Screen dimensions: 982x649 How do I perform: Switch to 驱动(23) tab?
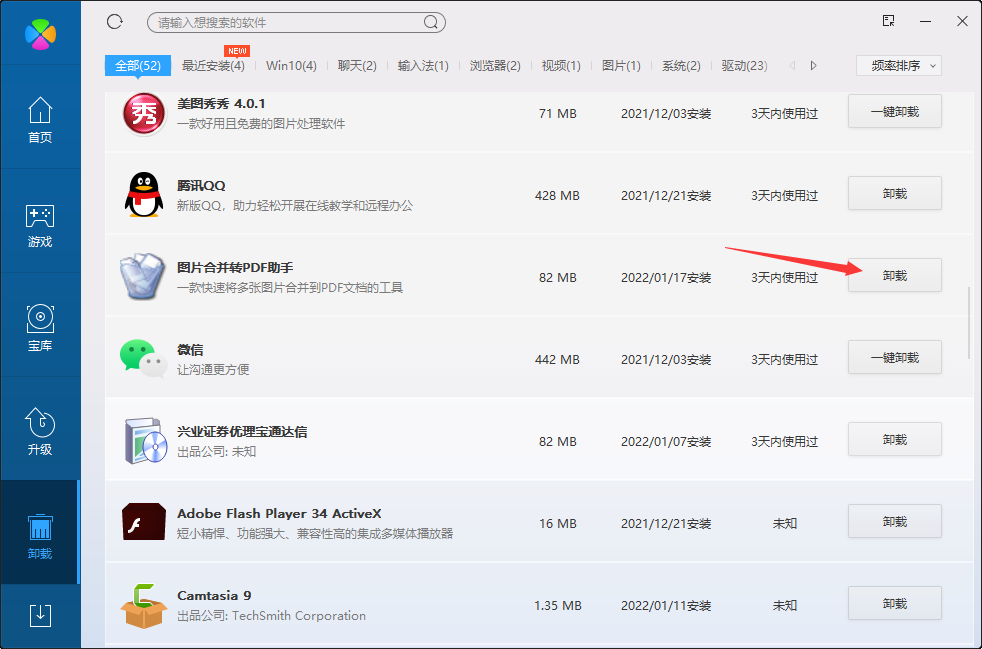click(x=745, y=65)
